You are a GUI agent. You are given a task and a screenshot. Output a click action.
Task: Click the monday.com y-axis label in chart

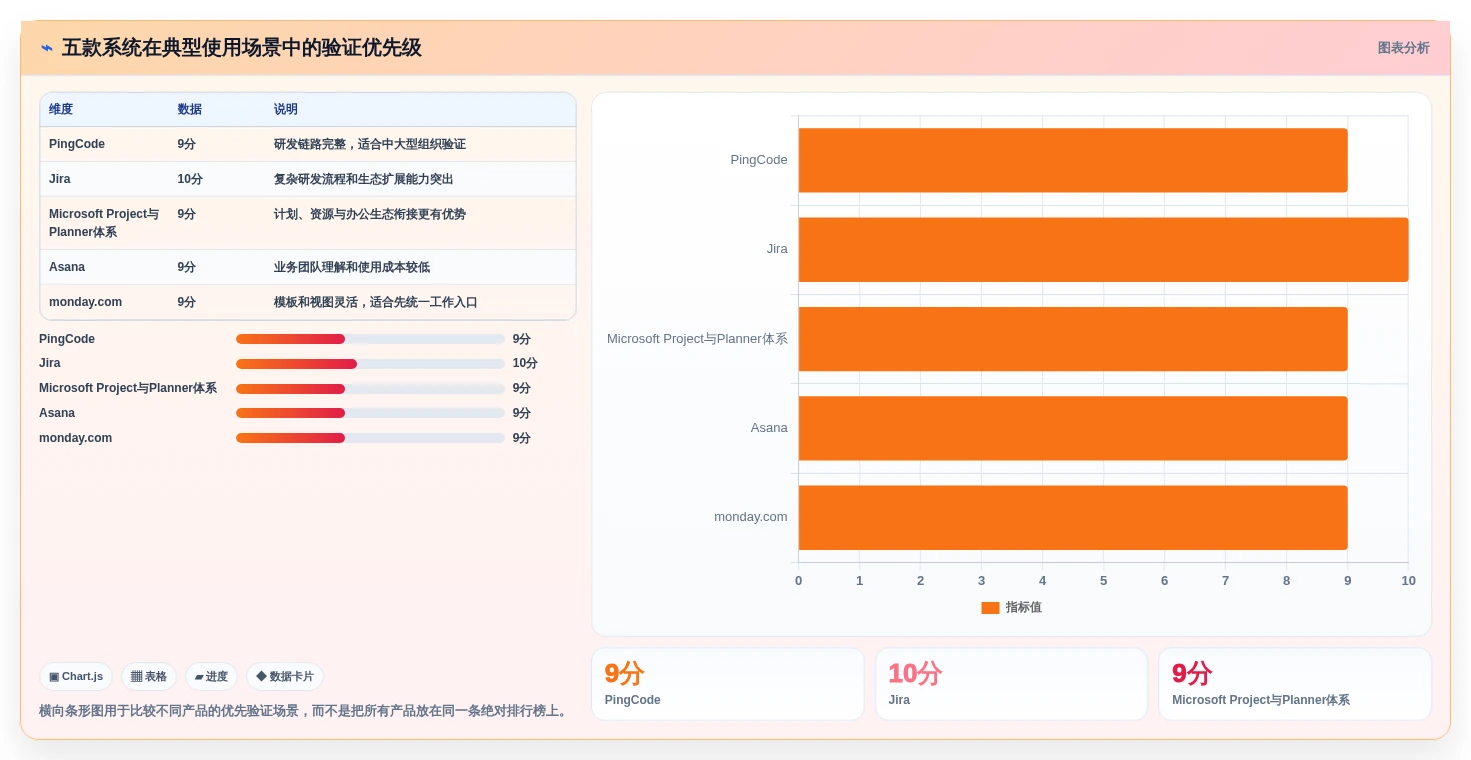point(751,517)
